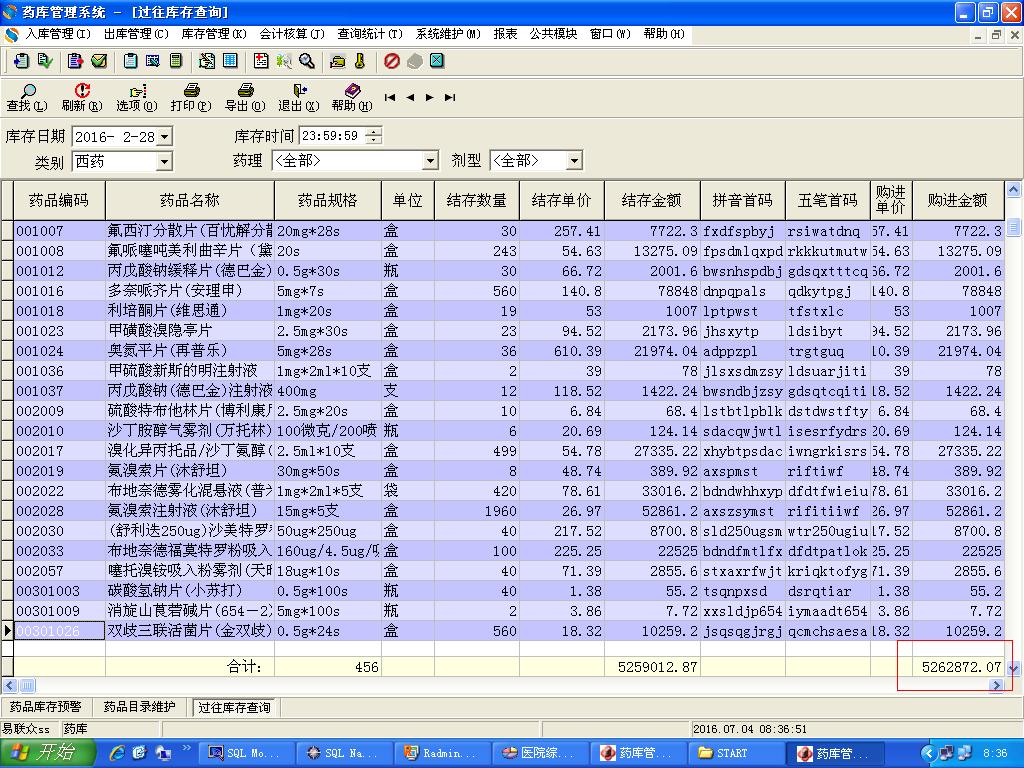
Task: Open 帮助(H) help book icon
Action: 352,97
